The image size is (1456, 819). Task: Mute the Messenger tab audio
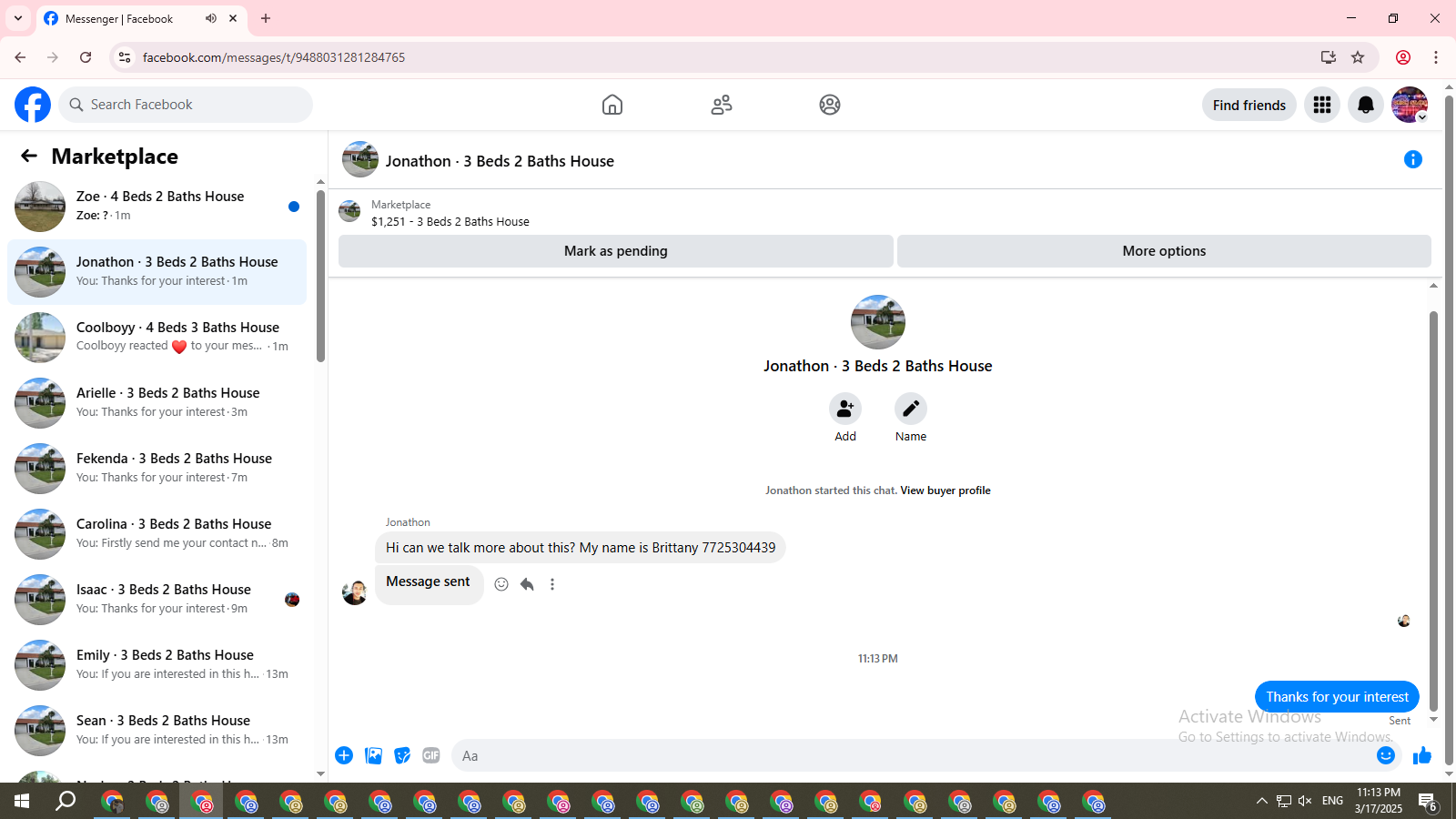pos(211,18)
